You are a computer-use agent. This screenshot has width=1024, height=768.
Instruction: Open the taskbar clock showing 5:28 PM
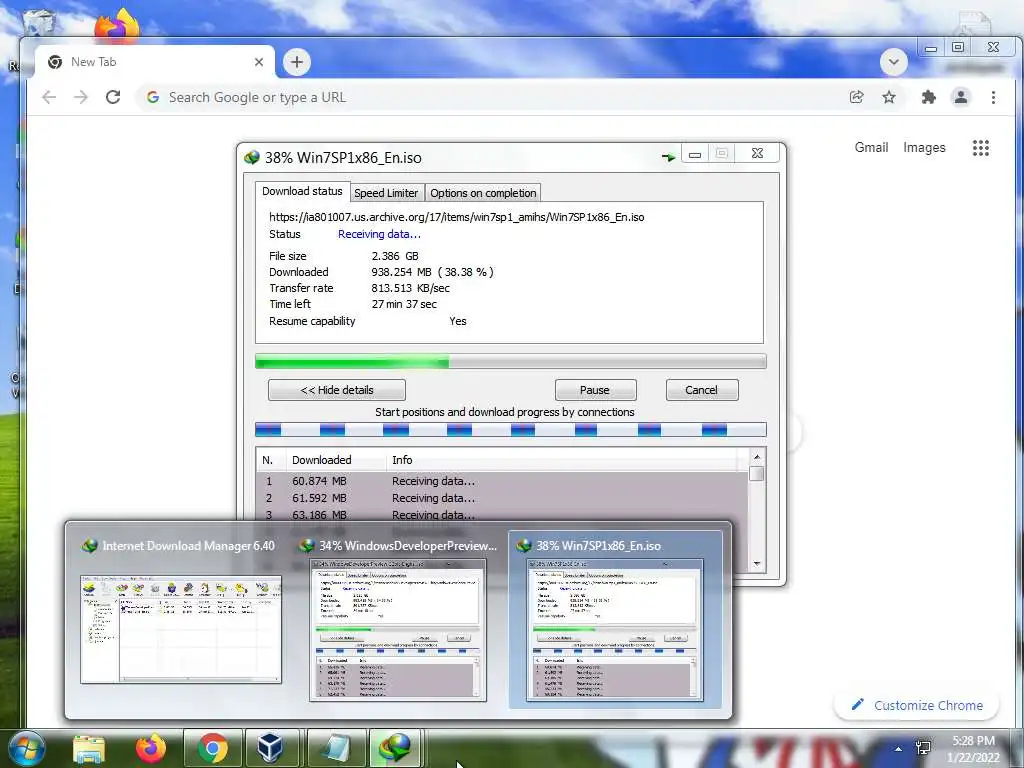pyautogui.click(x=973, y=749)
